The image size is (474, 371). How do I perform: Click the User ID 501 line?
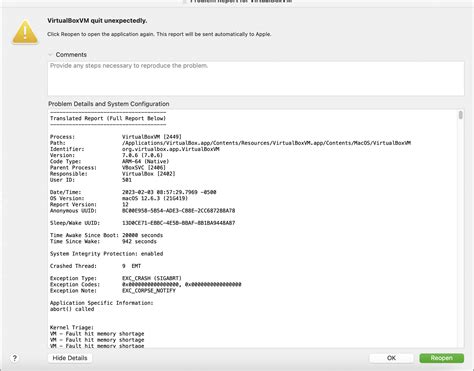[x=91, y=180]
